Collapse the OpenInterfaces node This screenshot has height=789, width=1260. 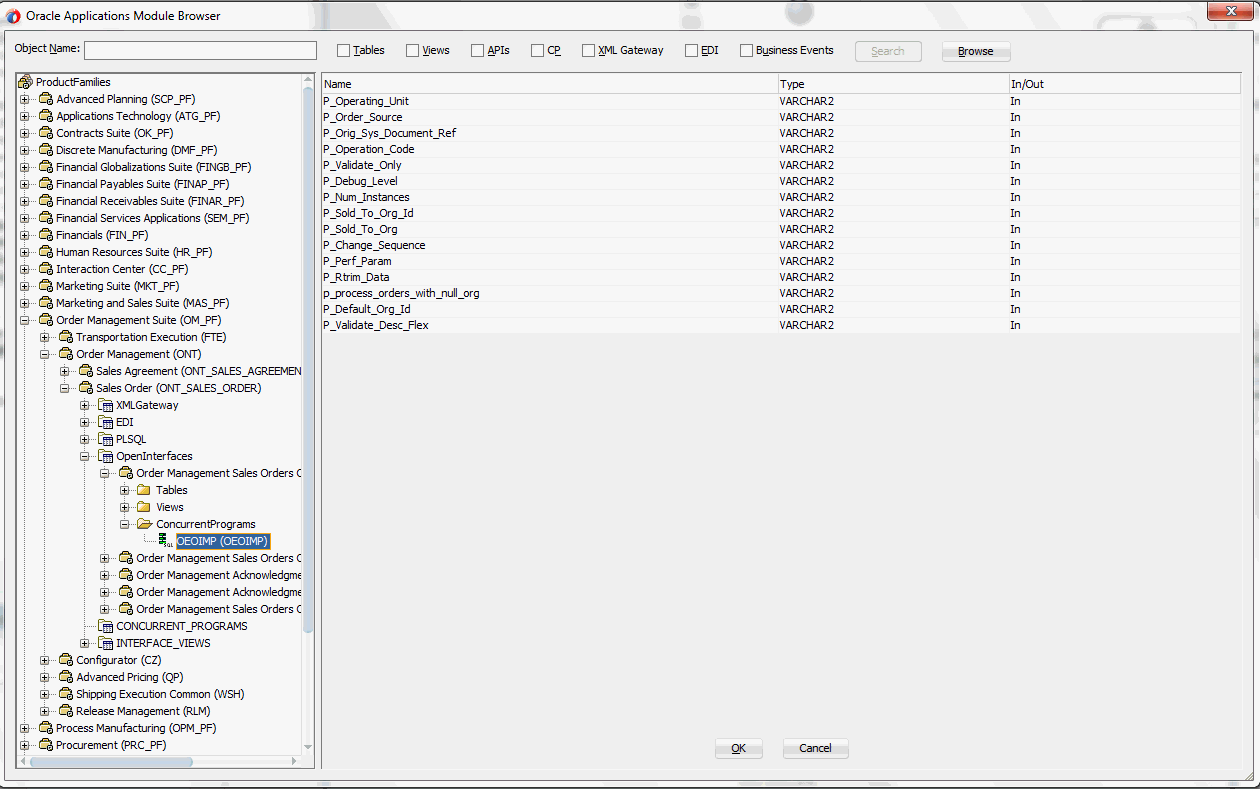[85, 456]
